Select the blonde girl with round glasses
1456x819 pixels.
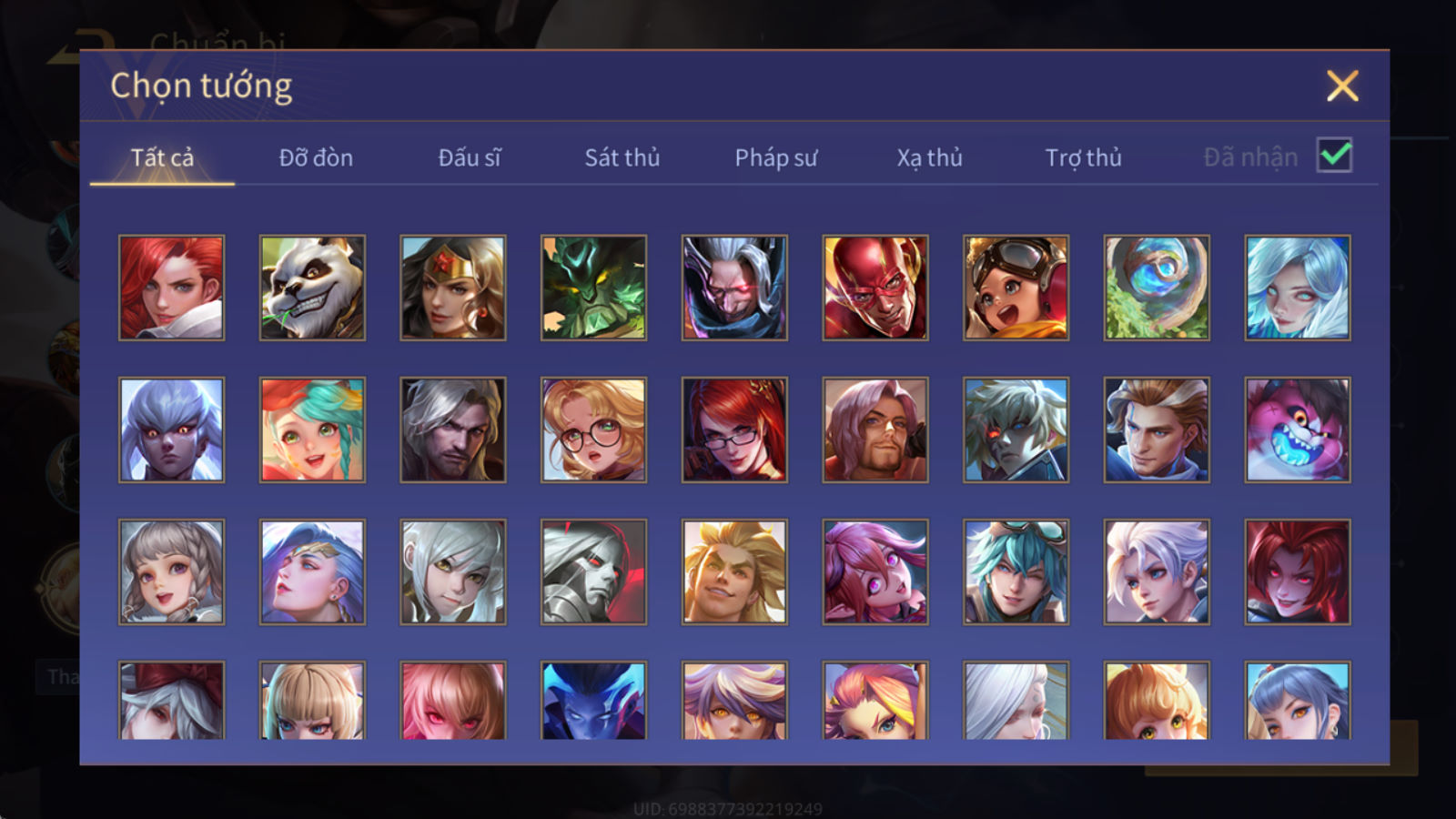[x=593, y=430]
